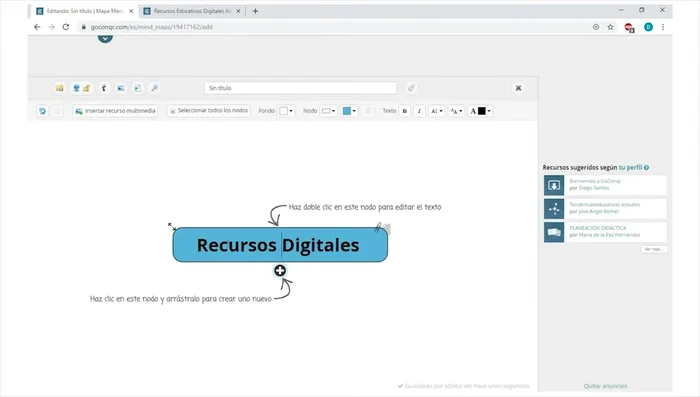The width and height of the screenshot is (700, 397).
Task: Click the diagonal resize arrow on the node
Action: 171,226
